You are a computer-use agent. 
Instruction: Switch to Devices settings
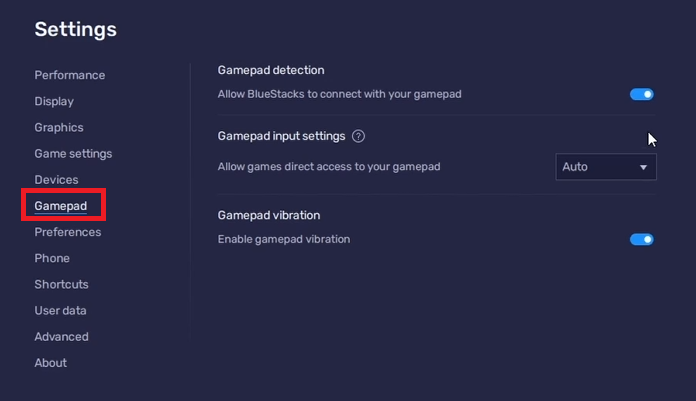pyautogui.click(x=56, y=180)
